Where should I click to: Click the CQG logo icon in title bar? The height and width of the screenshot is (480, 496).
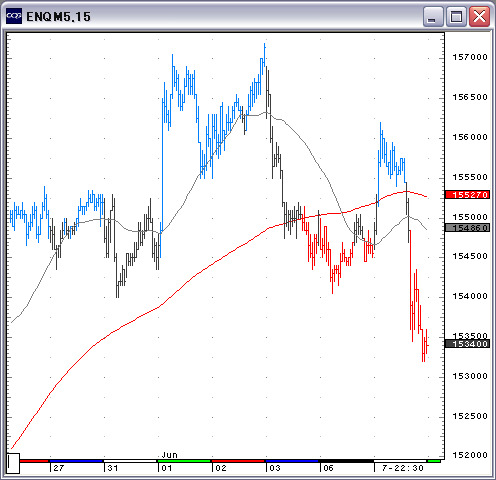click(x=14, y=16)
